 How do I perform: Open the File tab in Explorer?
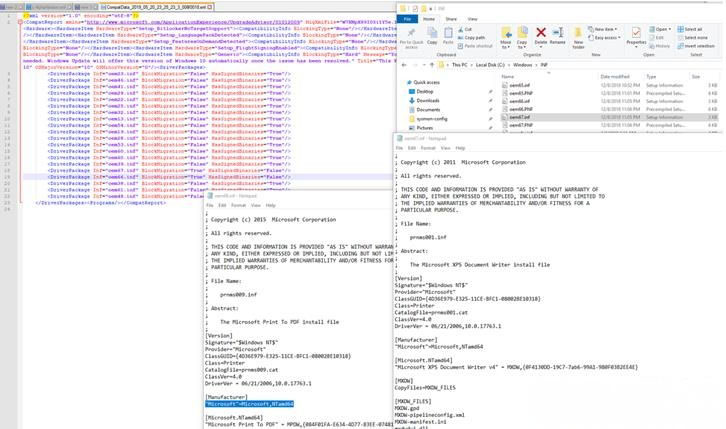click(x=407, y=19)
